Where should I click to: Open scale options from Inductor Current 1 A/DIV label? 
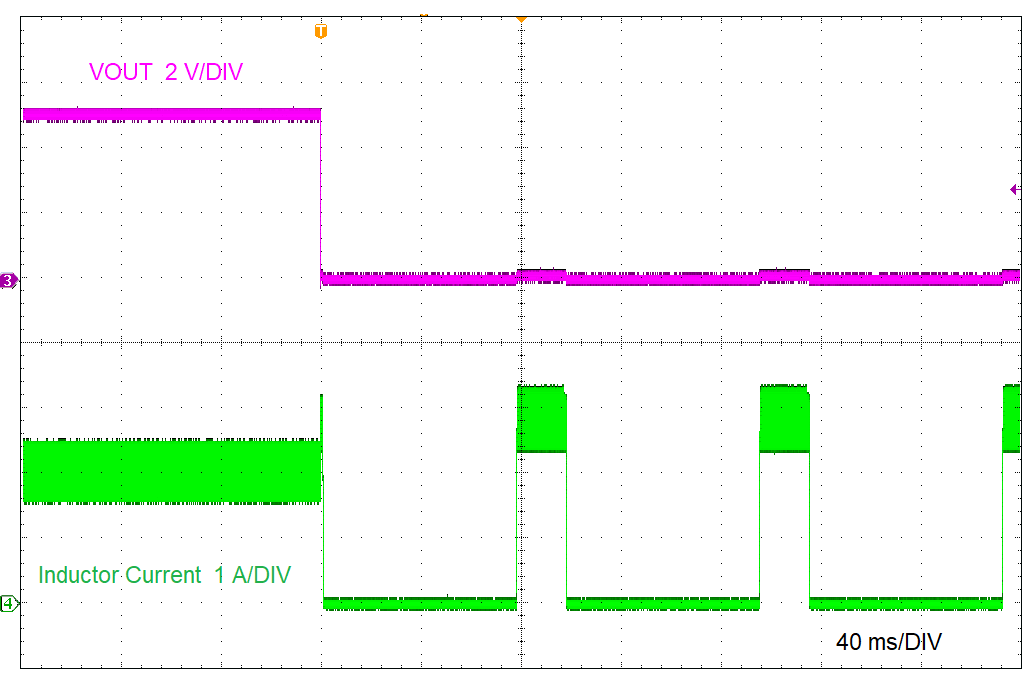(x=162, y=575)
